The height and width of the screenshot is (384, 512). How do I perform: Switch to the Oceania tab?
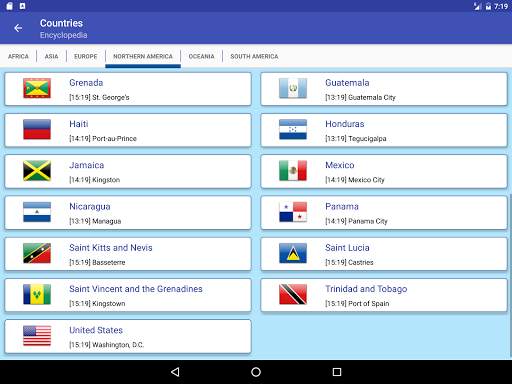click(202, 56)
